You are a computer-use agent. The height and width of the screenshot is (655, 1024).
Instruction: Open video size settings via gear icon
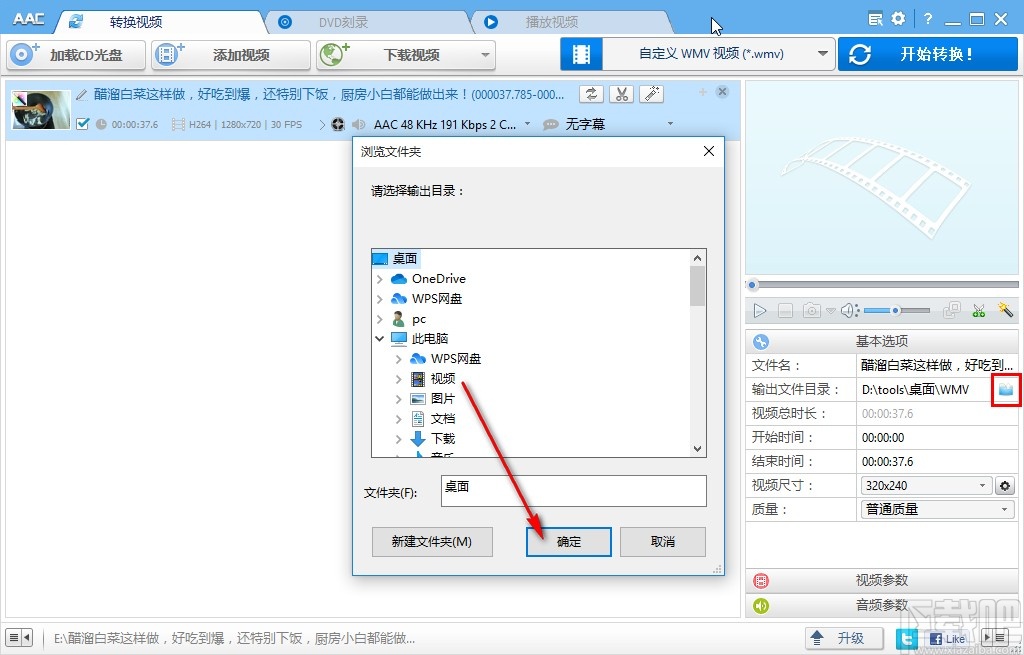point(1005,485)
